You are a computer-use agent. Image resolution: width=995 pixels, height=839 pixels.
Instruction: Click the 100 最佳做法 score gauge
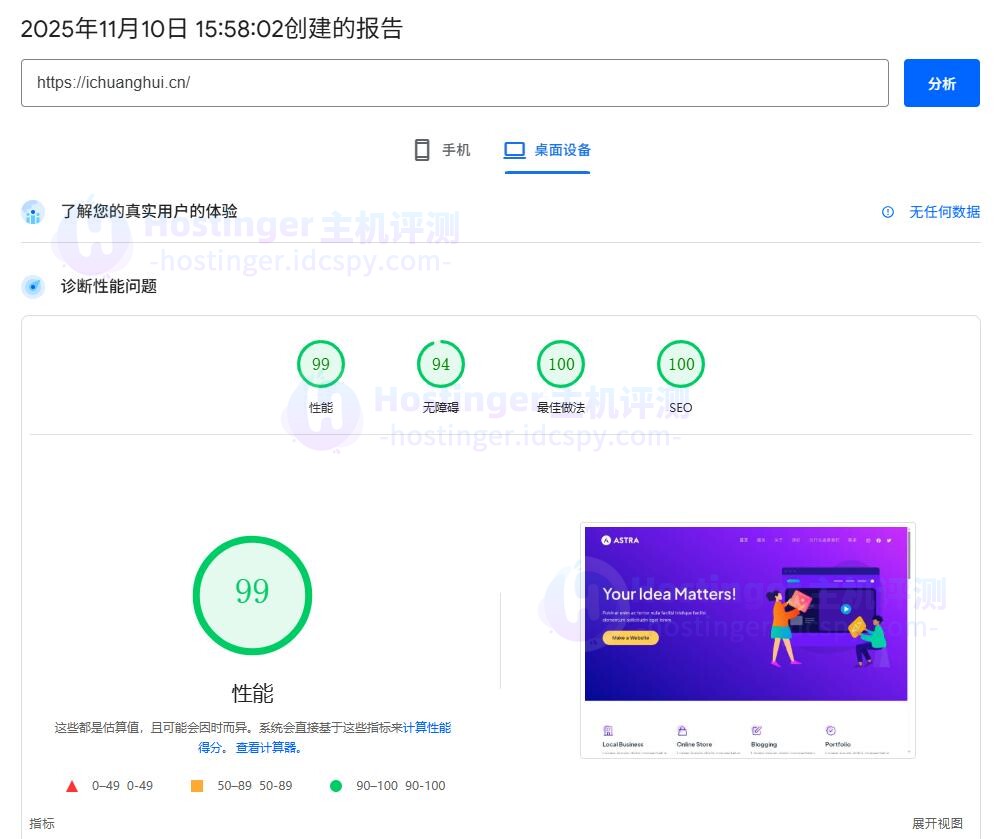[560, 364]
